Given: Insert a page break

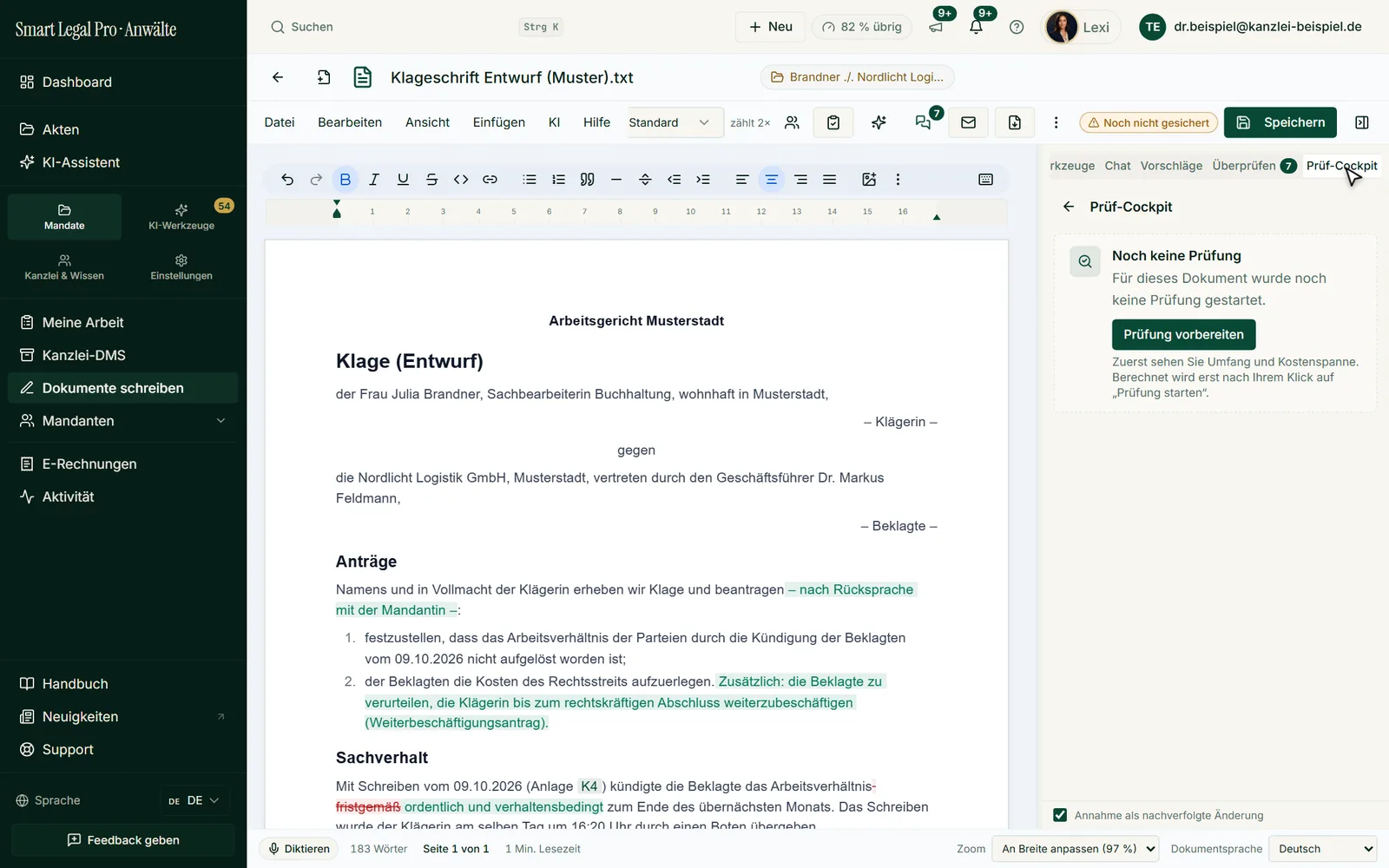Looking at the screenshot, I should pyautogui.click(x=645, y=180).
